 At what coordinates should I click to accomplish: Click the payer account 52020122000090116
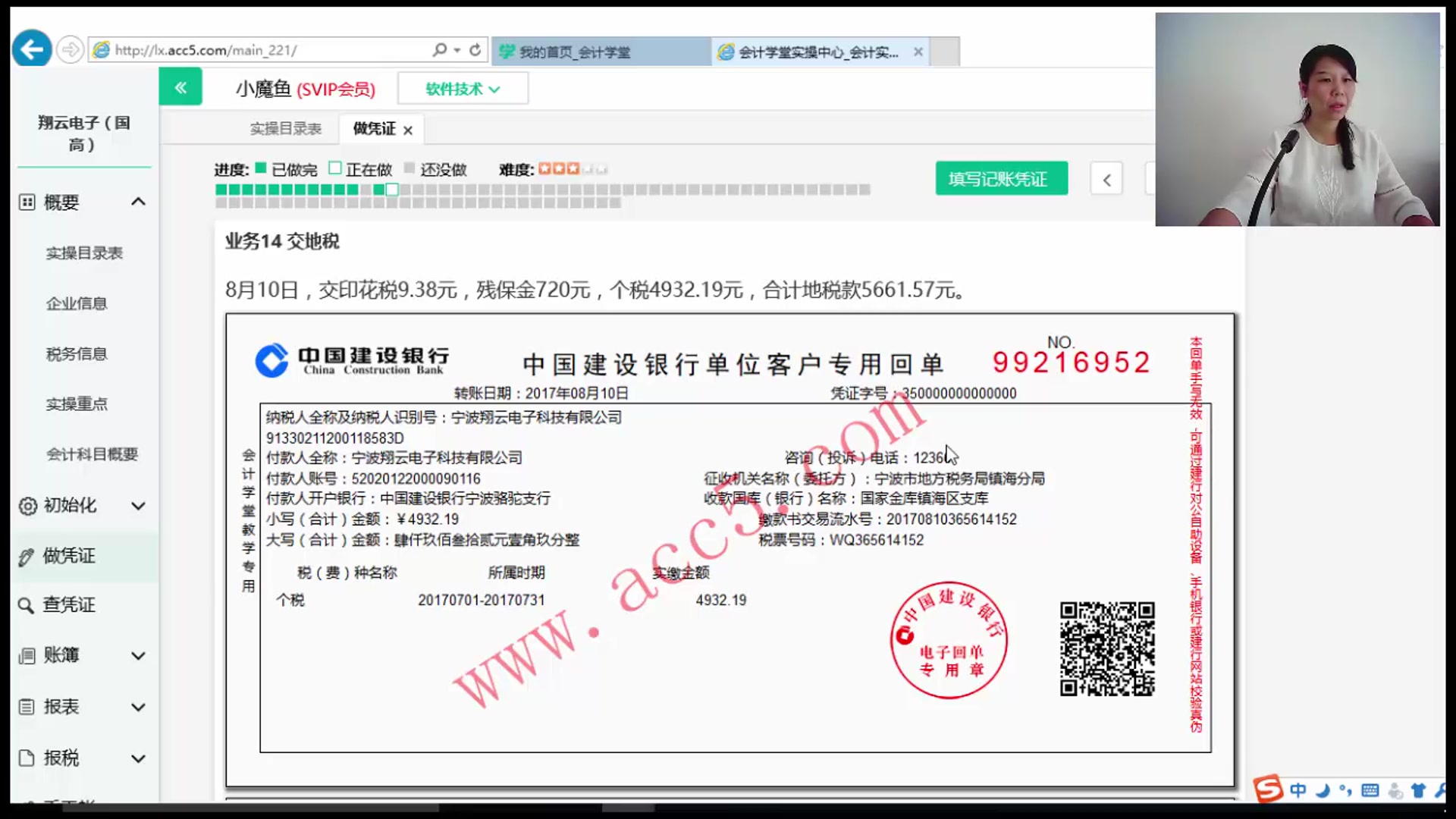[x=416, y=479]
